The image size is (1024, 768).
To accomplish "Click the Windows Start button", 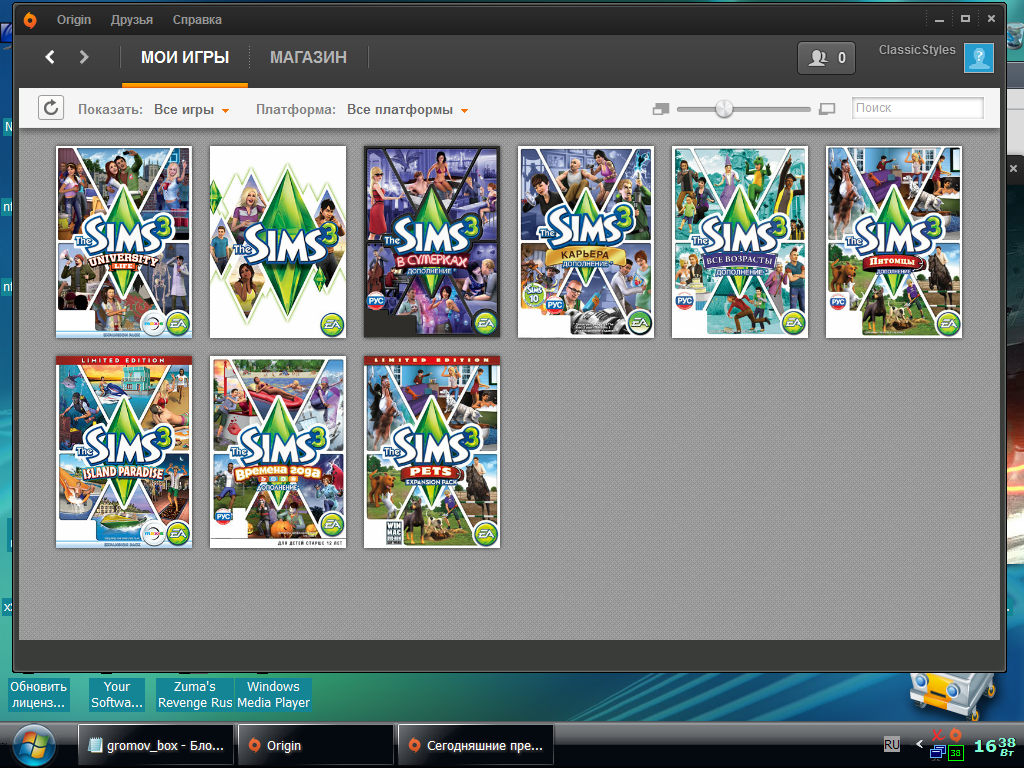I will pyautogui.click(x=36, y=745).
